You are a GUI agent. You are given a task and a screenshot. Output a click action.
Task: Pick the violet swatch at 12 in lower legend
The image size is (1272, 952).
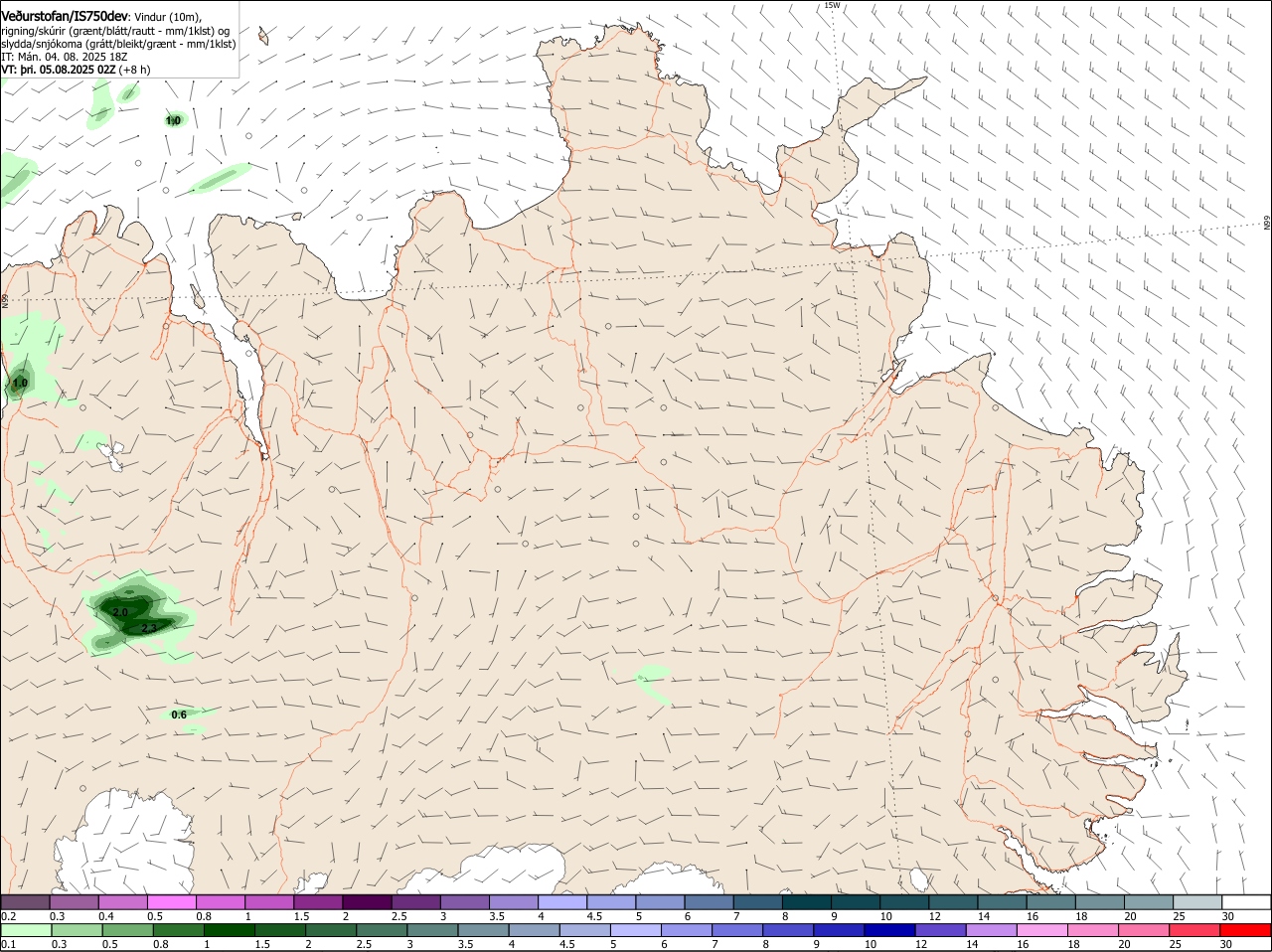click(940, 930)
